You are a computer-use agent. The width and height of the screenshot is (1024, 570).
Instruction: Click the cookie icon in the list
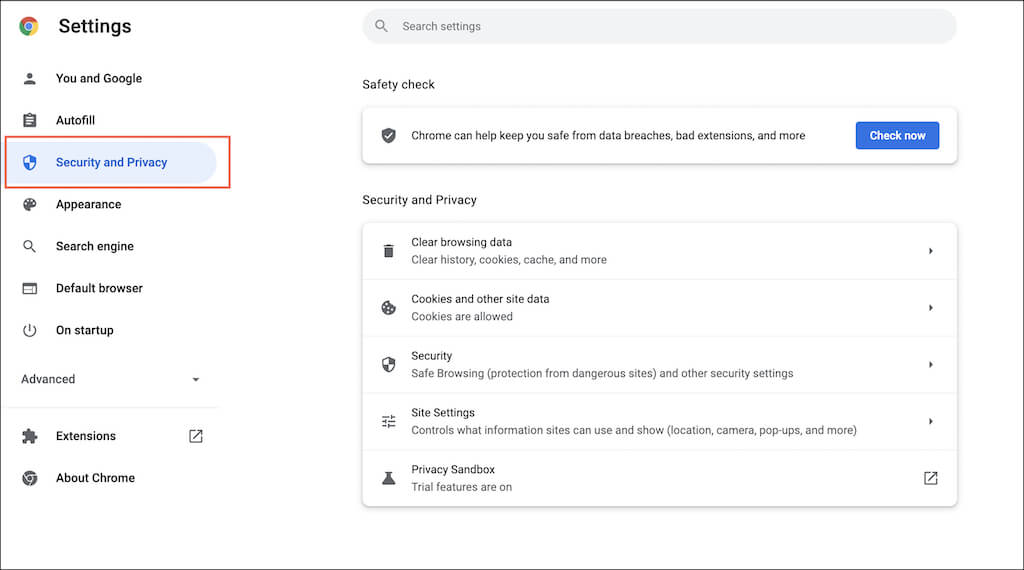pyautogui.click(x=389, y=308)
